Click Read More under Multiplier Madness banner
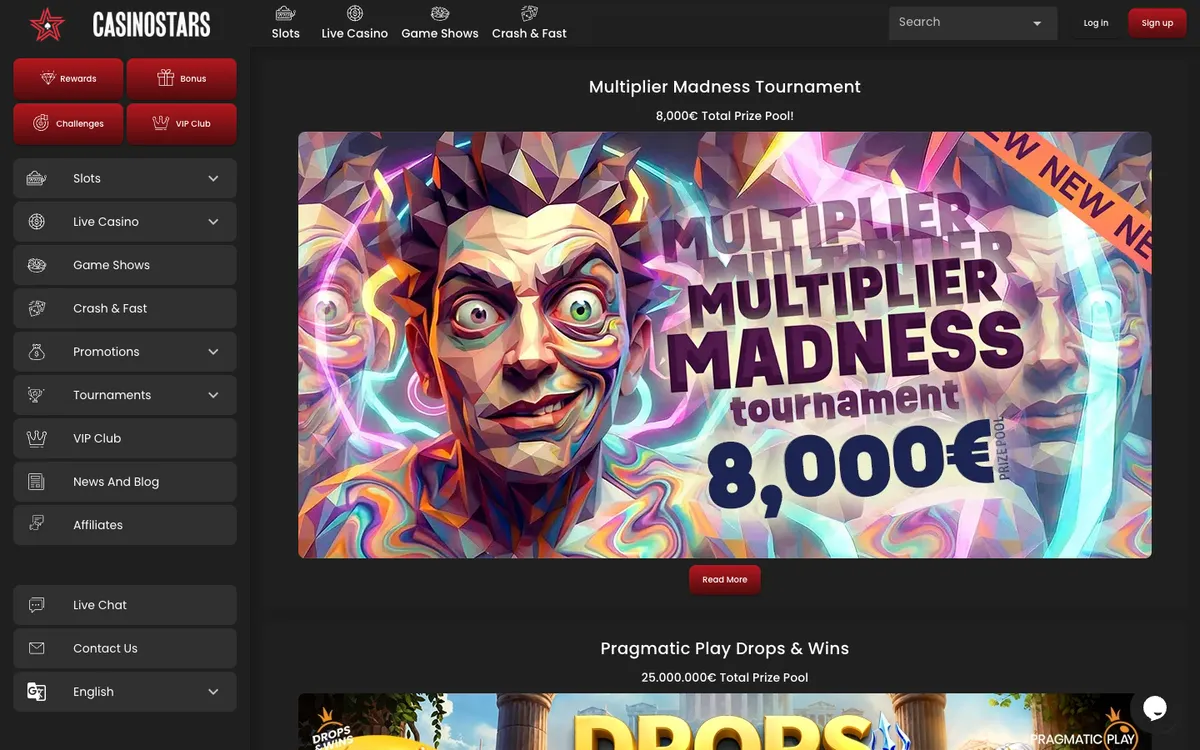Image resolution: width=1200 pixels, height=750 pixels. (725, 579)
